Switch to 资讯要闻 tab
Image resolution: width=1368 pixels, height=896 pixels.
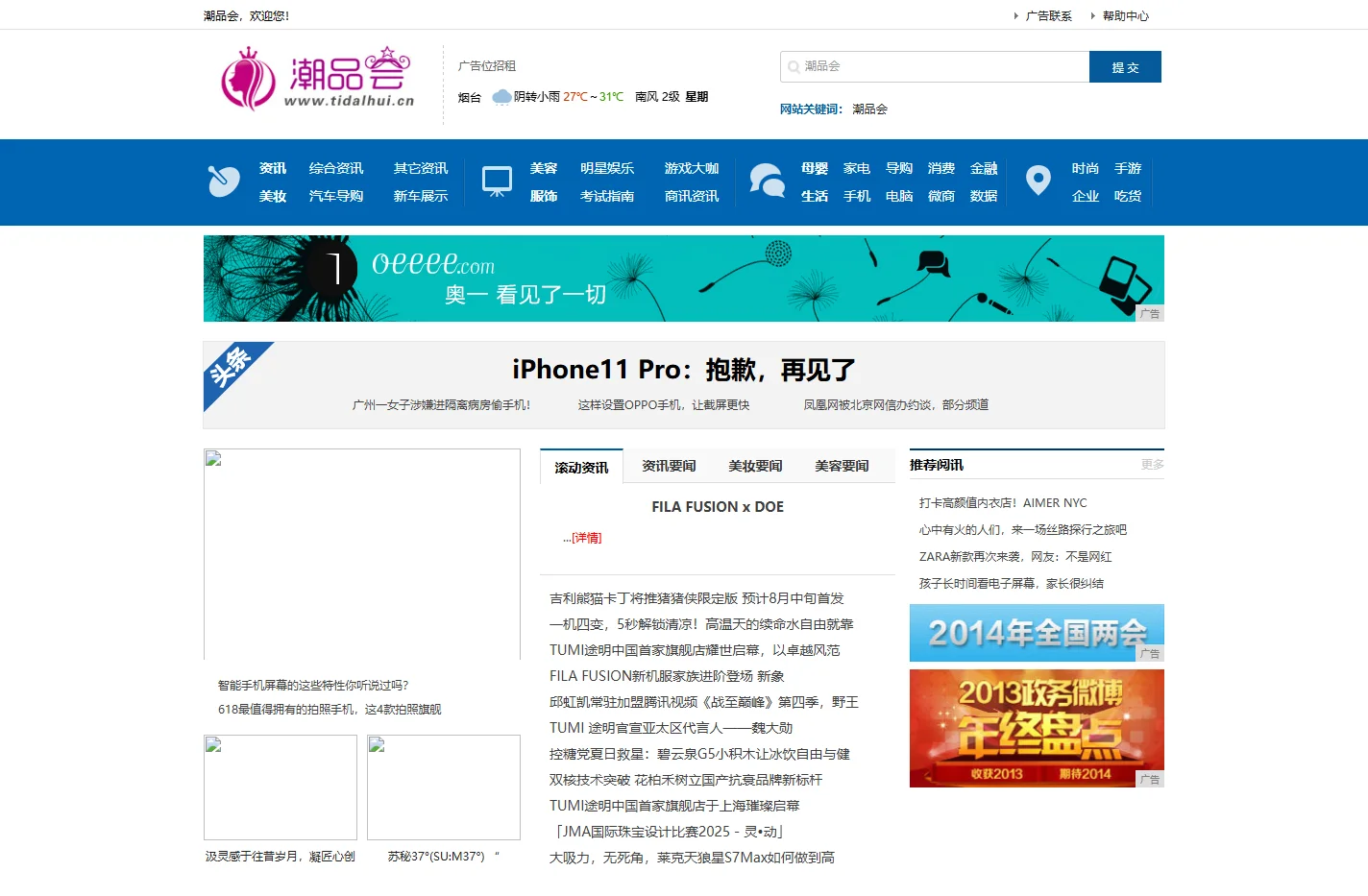tap(669, 466)
